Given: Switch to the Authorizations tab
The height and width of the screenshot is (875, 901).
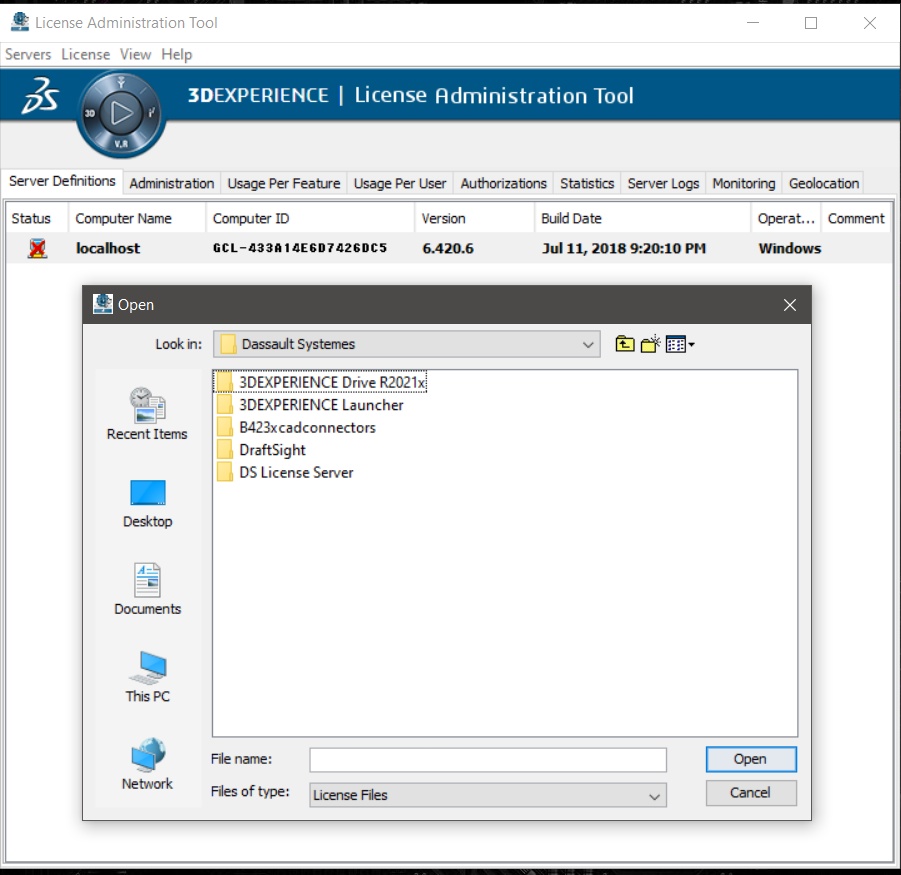Looking at the screenshot, I should tap(503, 183).
